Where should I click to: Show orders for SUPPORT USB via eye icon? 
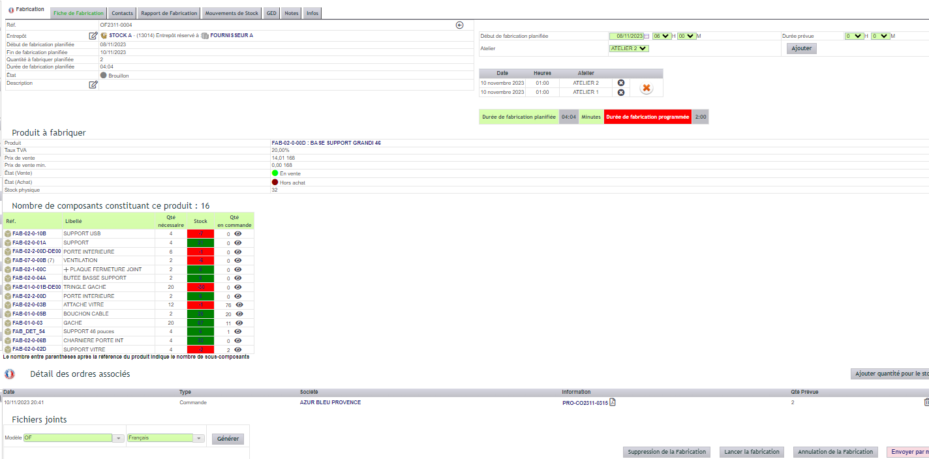point(238,234)
